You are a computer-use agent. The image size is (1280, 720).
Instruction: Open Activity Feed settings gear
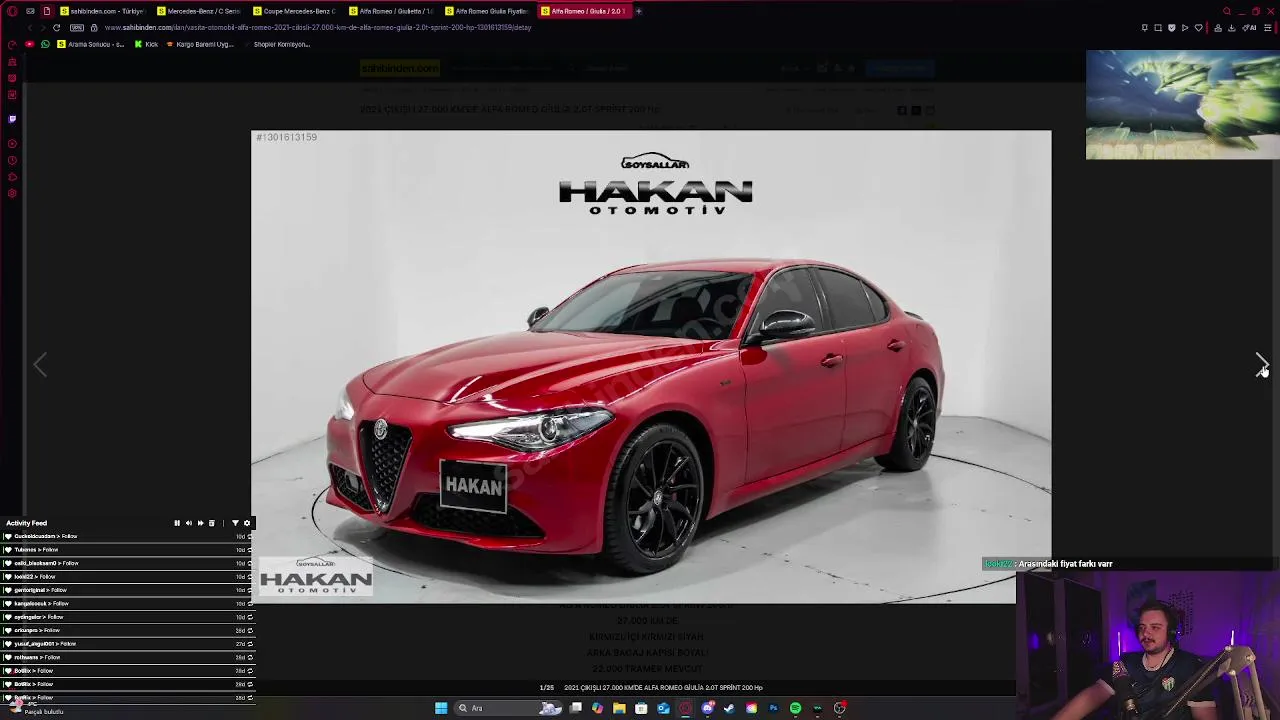click(247, 523)
